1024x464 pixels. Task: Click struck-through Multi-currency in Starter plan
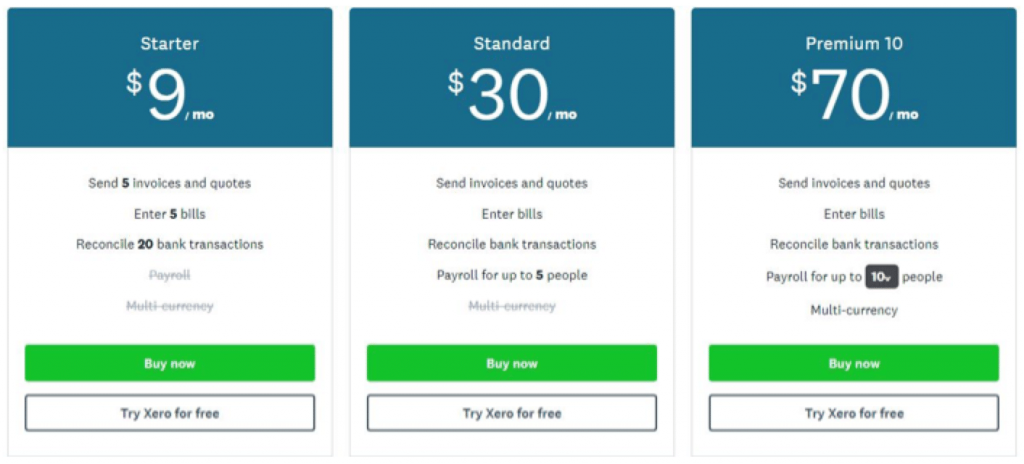click(170, 306)
